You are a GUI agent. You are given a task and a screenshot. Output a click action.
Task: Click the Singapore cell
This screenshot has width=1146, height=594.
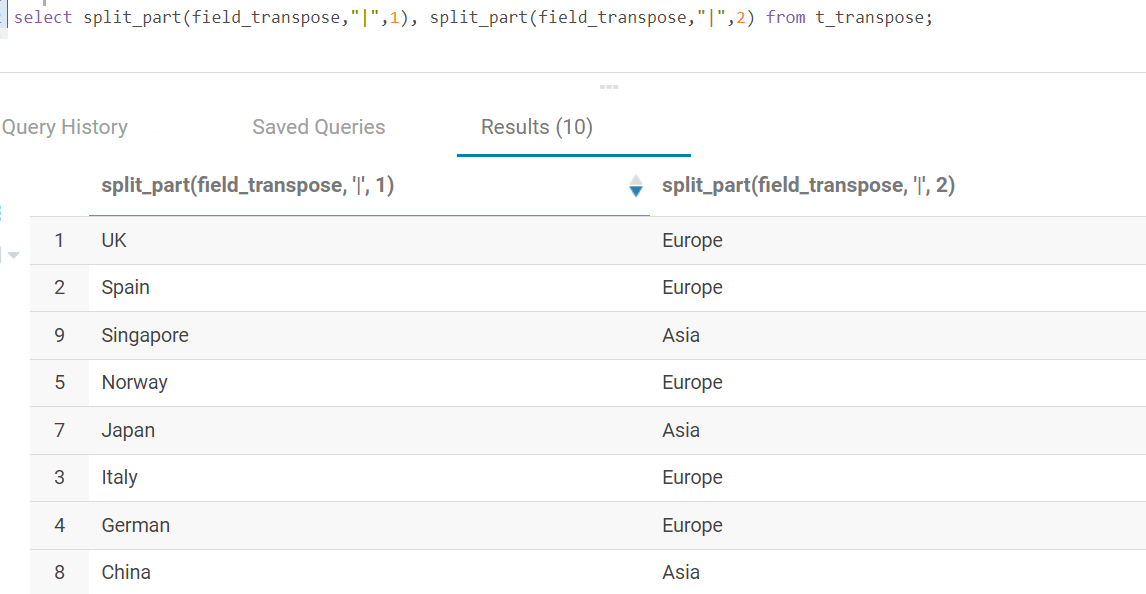coord(145,335)
